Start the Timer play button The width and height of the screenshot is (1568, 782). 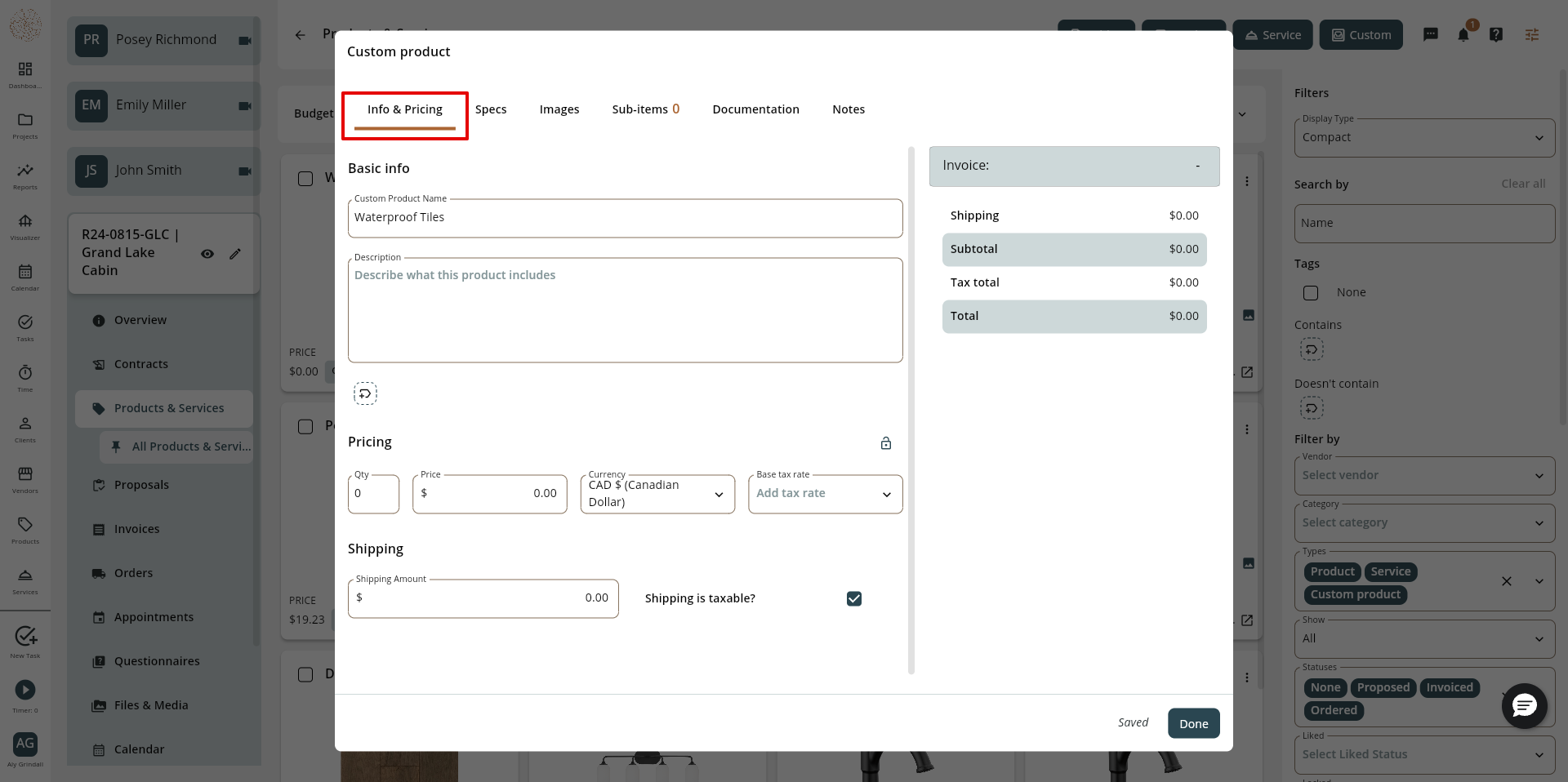point(25,690)
